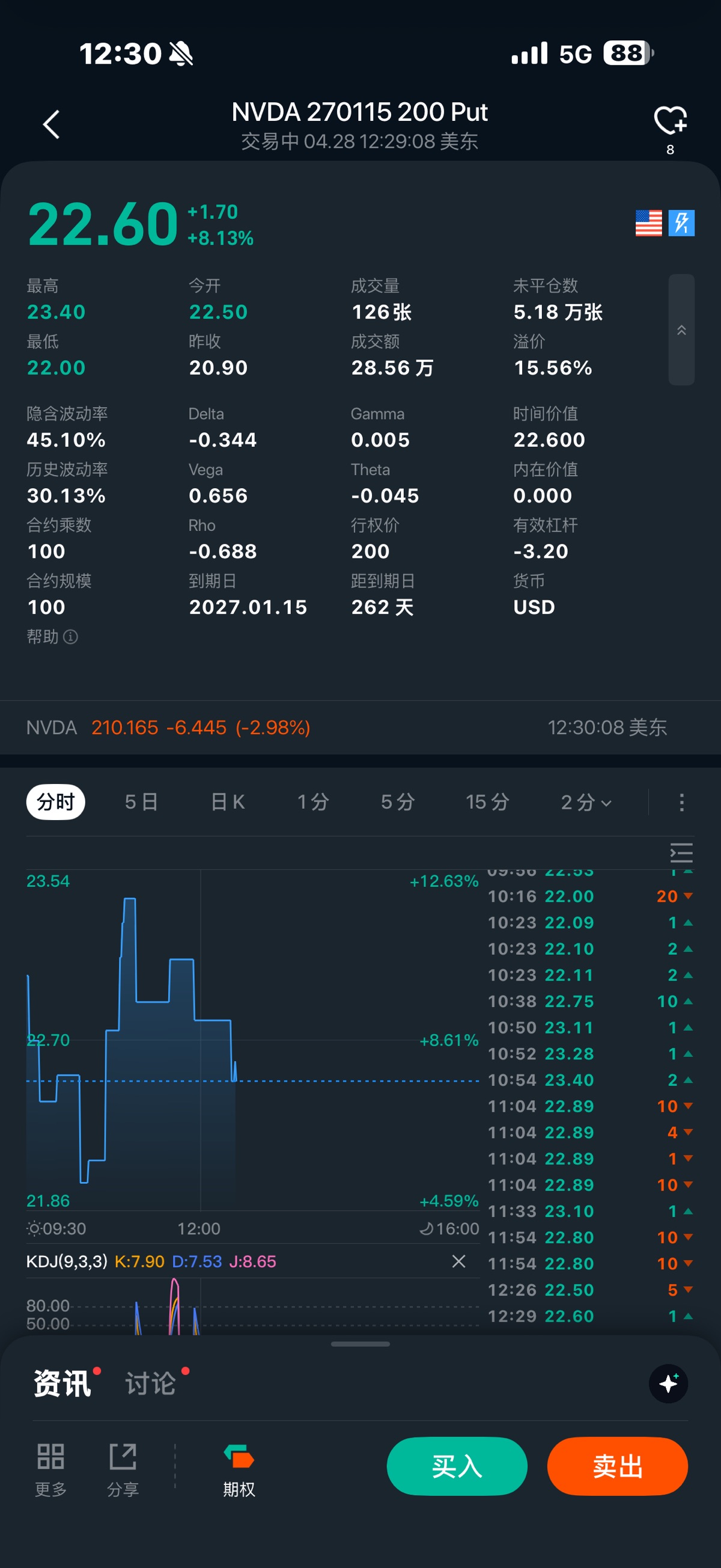Open the three-dot chart options menu
The image size is (721, 1568).
(x=681, y=802)
